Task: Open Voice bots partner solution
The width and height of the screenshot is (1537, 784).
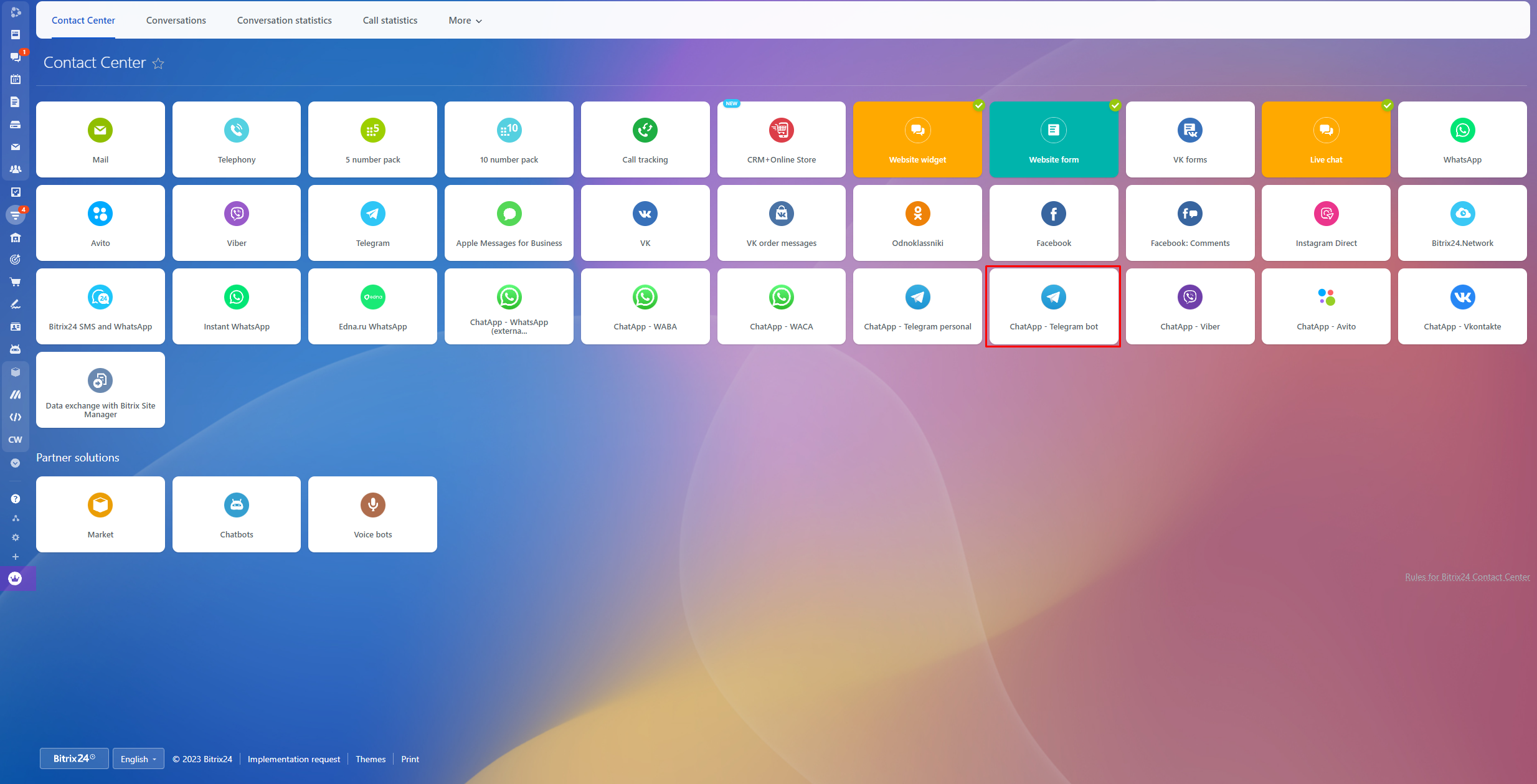Action: click(372, 514)
